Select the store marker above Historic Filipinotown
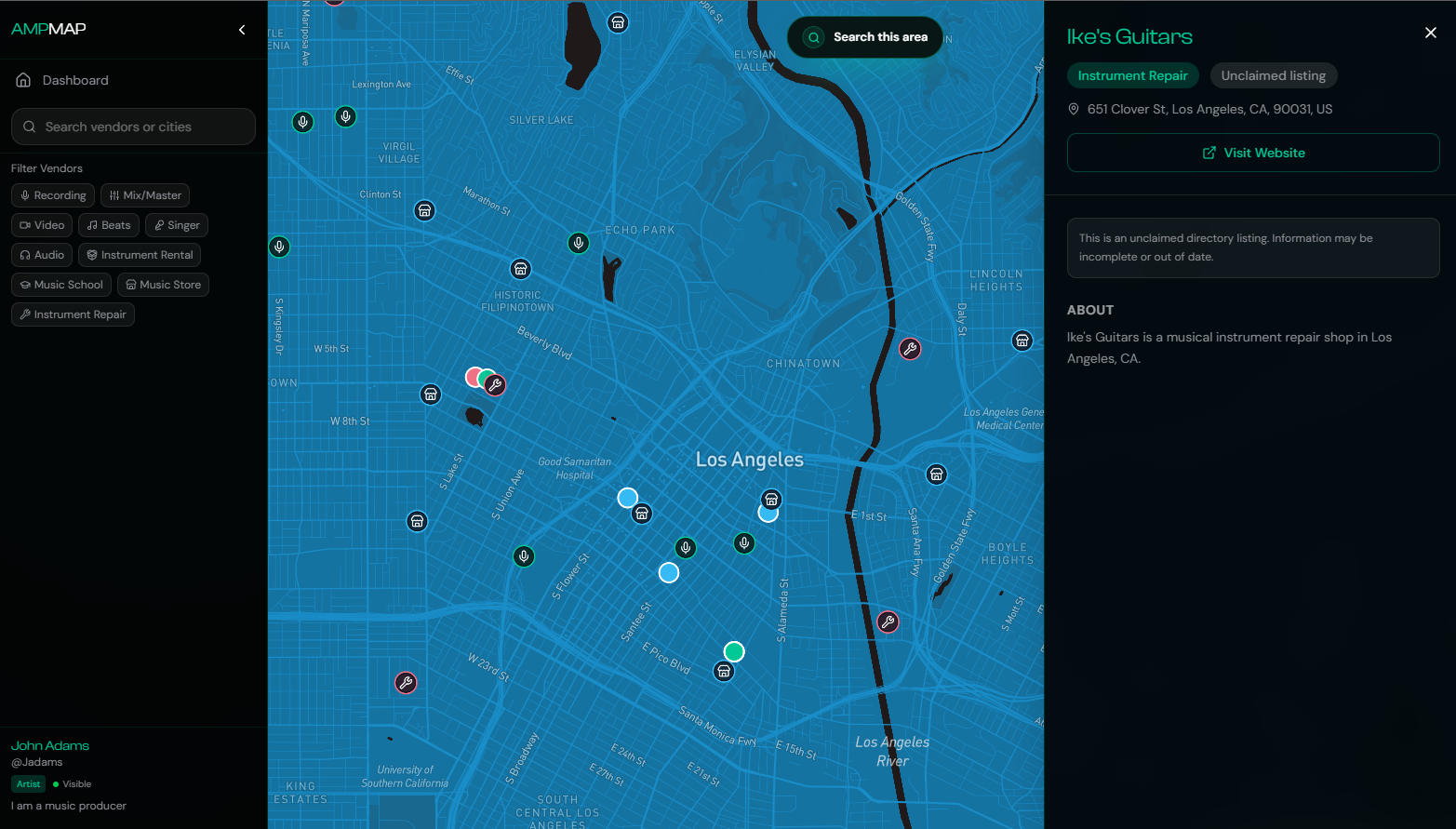This screenshot has height=829, width=1456. 521,269
